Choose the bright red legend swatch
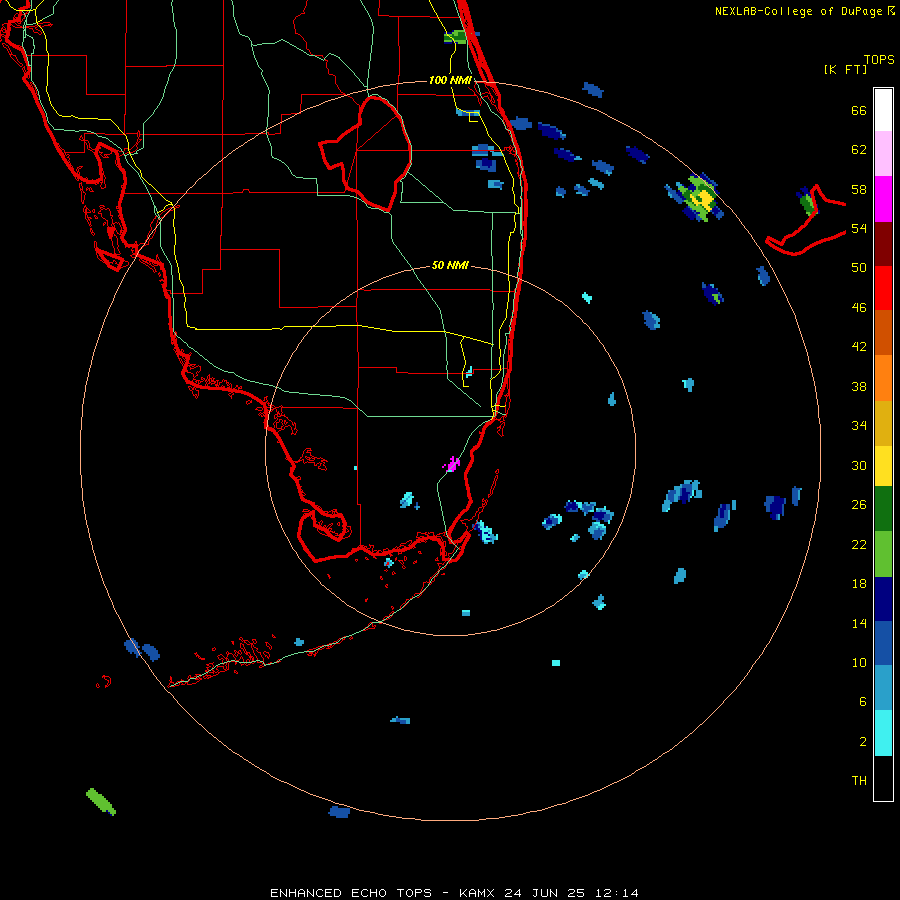This screenshot has width=900, height=900. tap(883, 288)
